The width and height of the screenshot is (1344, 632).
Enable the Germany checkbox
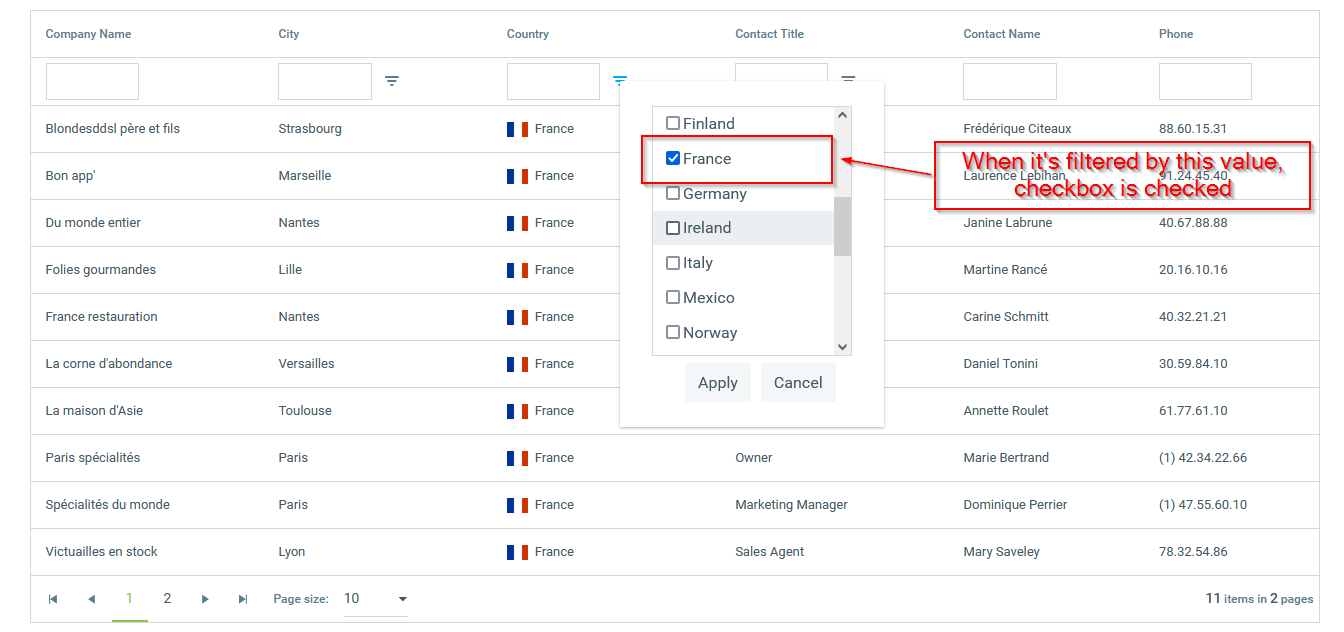(x=673, y=194)
